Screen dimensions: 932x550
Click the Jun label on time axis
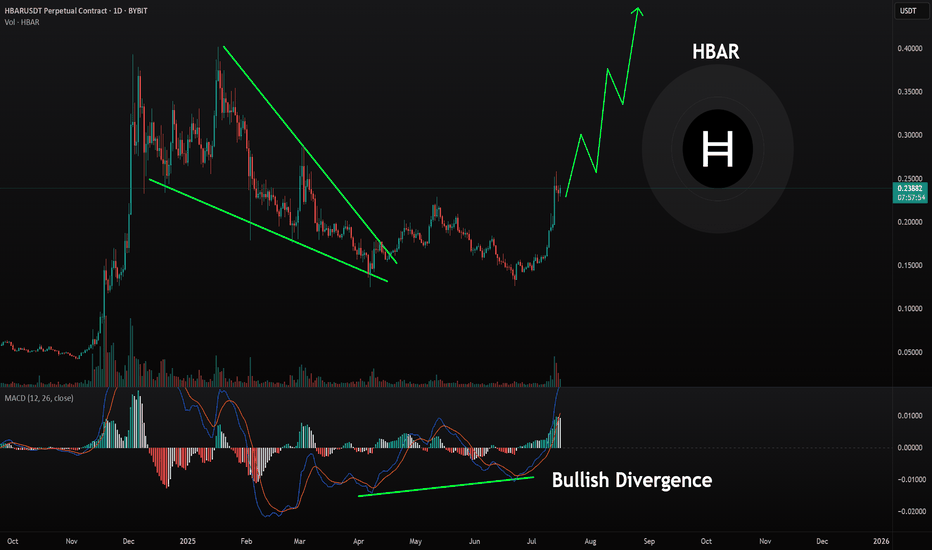click(x=474, y=541)
